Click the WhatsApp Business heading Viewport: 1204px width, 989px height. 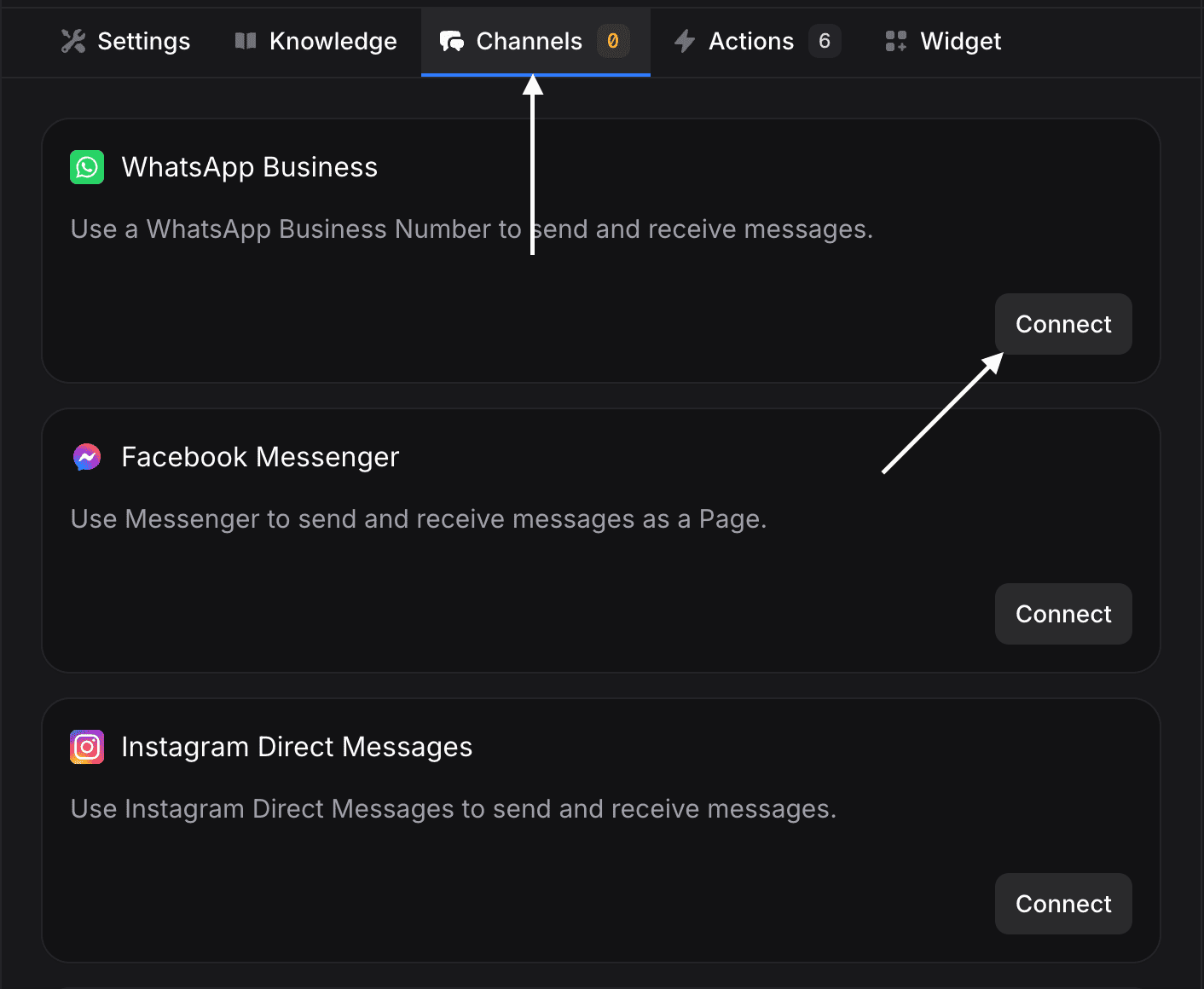coord(249,168)
